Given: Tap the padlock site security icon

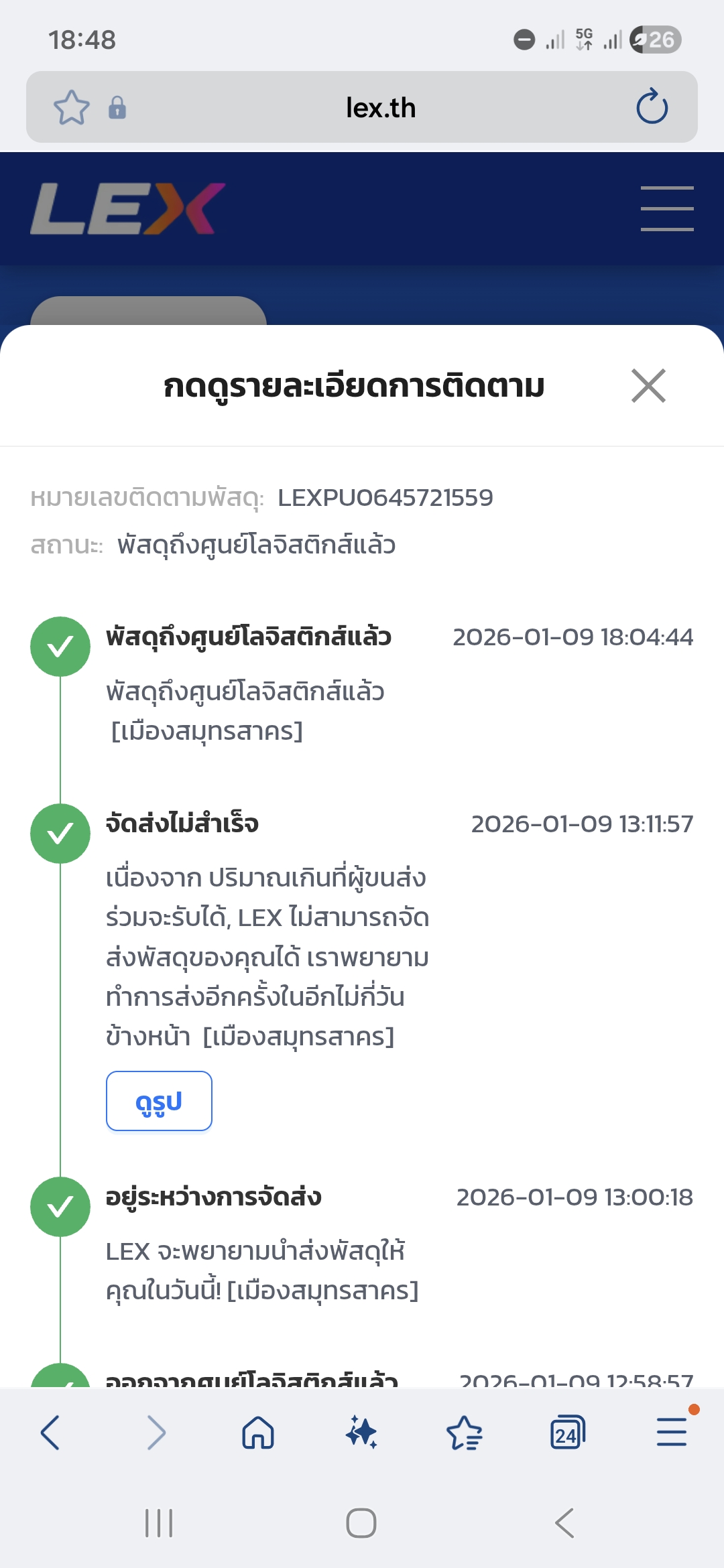Looking at the screenshot, I should tap(117, 107).
